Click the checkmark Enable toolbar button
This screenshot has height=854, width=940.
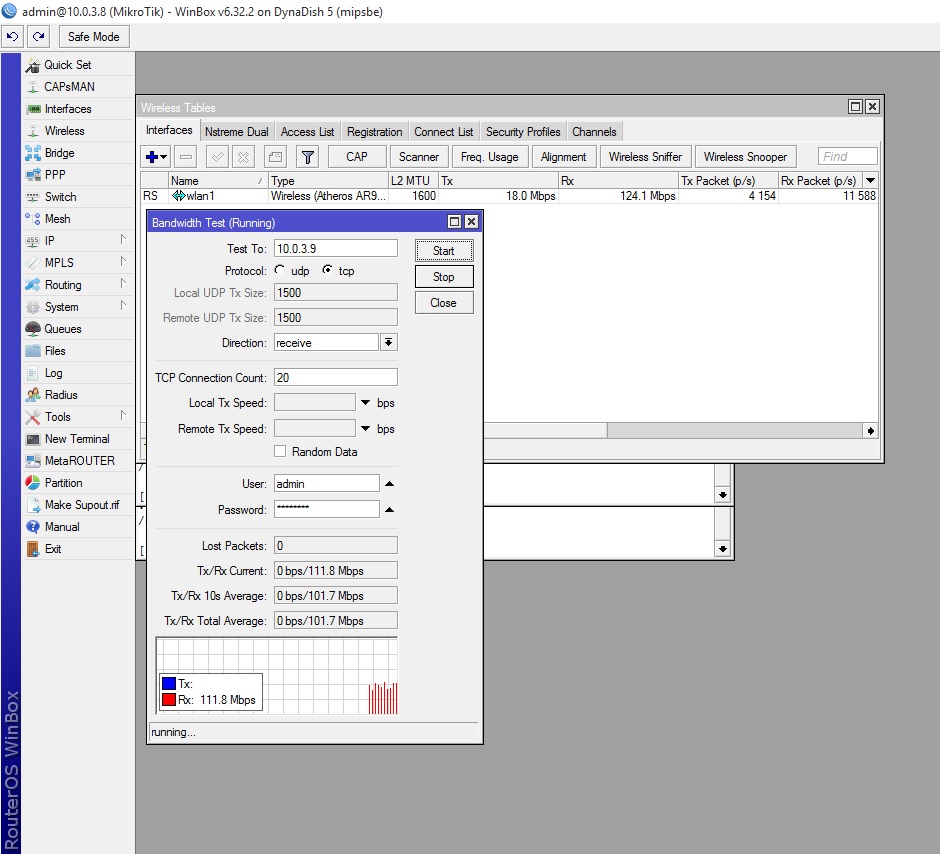(217, 157)
